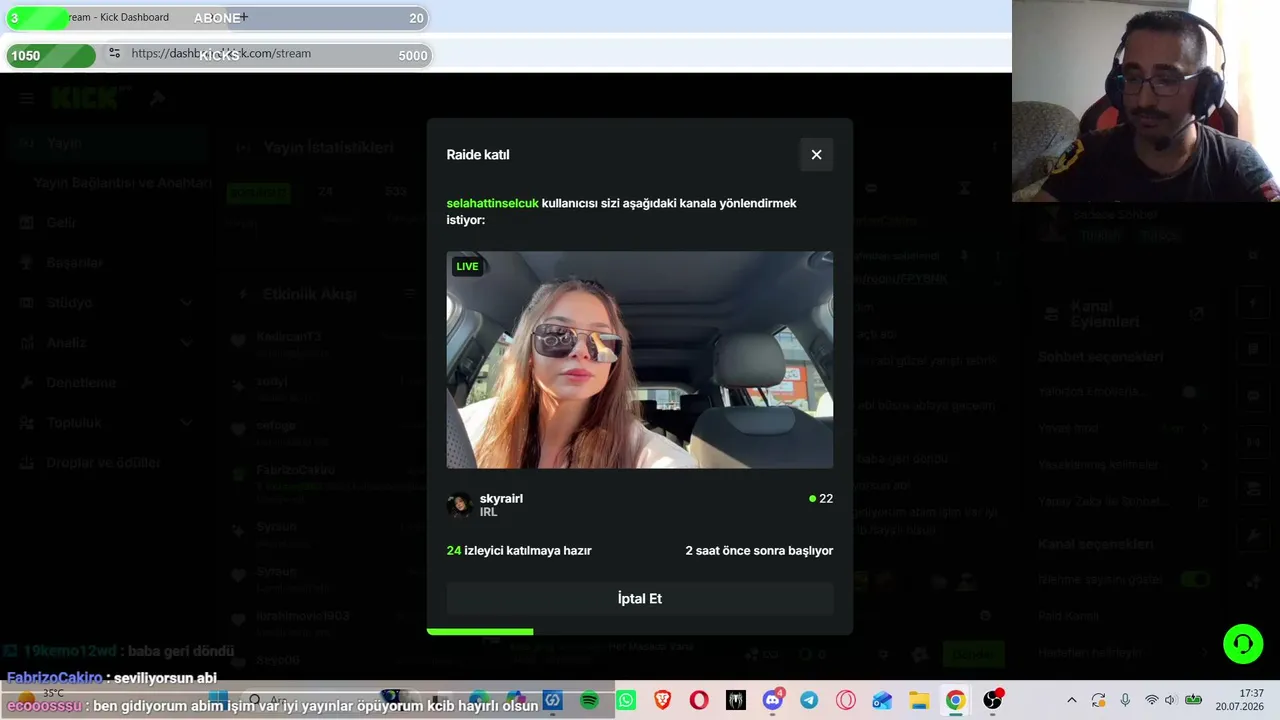Open WhatsApp from the taskbar
Image resolution: width=1280 pixels, height=720 pixels.
626,701
